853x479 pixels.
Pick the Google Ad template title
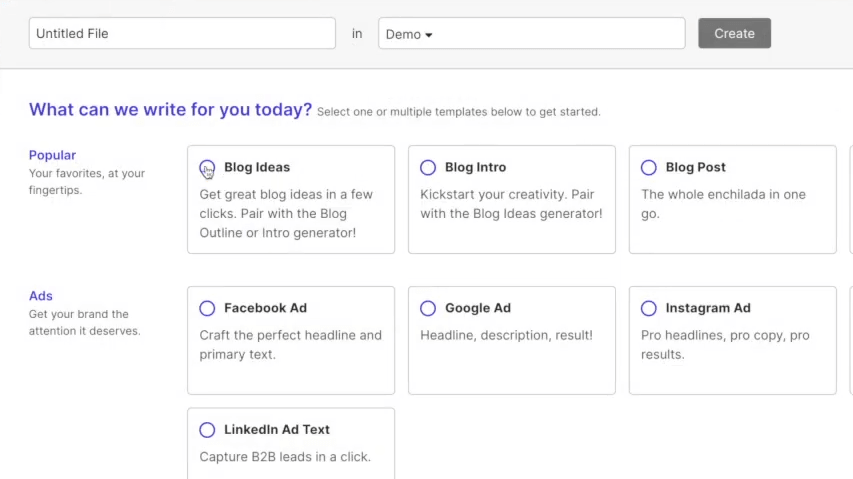478,308
